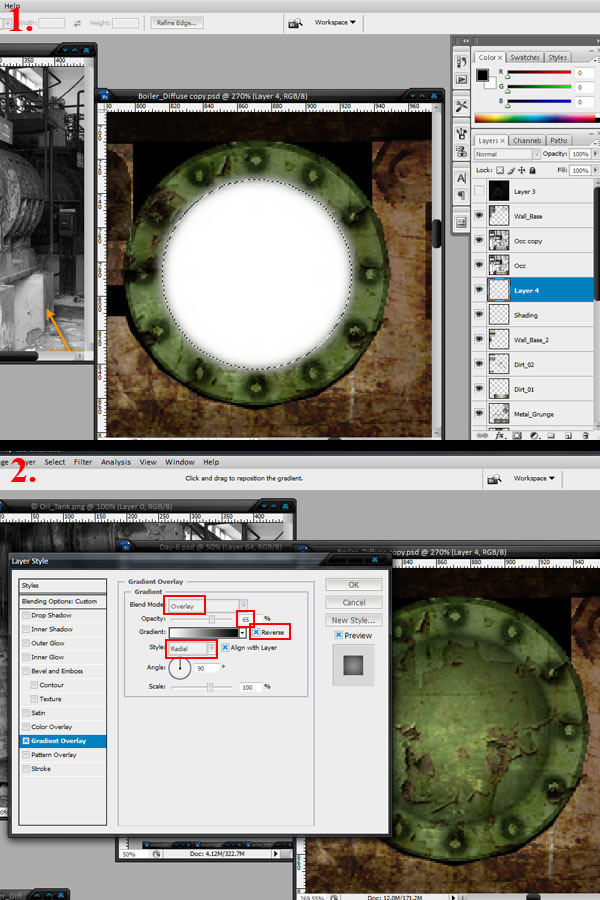Viewport: 600px width, 900px height.
Task: Click the create new layer icon
Action: pos(568,436)
